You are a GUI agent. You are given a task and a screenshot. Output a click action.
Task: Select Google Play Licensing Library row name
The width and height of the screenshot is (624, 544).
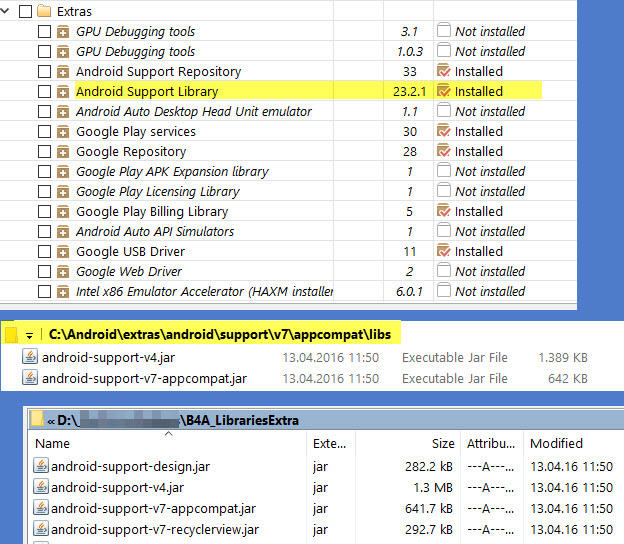click(158, 191)
